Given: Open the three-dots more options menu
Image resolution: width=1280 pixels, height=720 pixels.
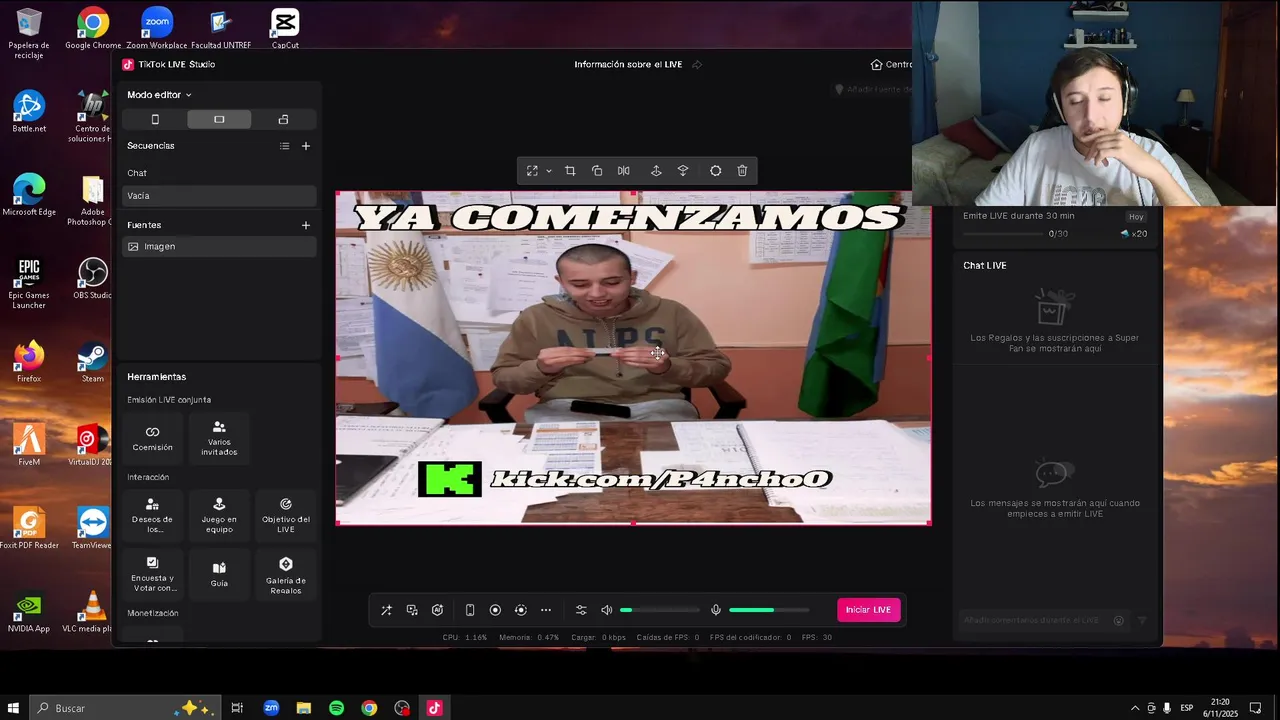Looking at the screenshot, I should point(546,610).
